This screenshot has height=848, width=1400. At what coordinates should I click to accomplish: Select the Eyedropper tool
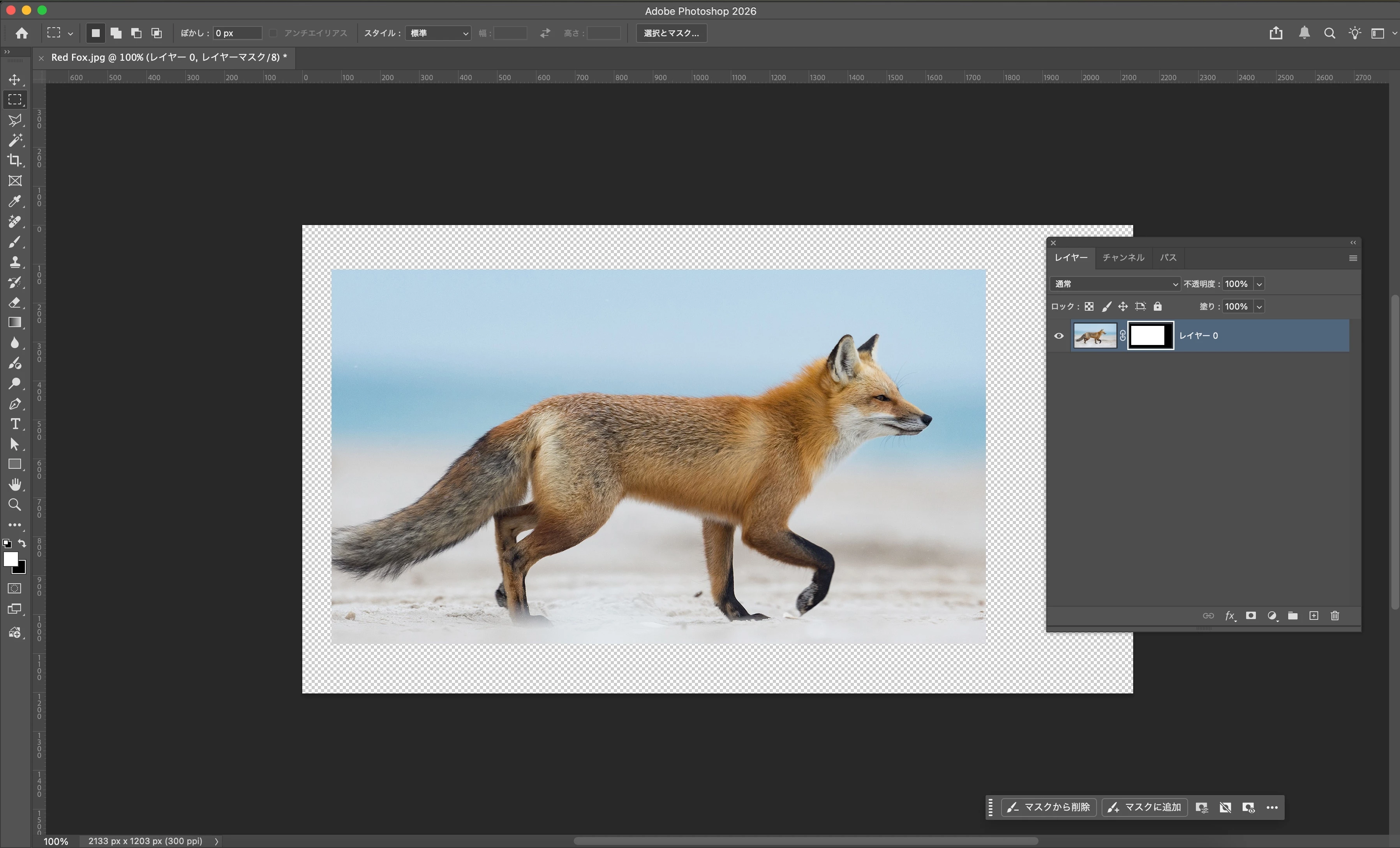15,201
